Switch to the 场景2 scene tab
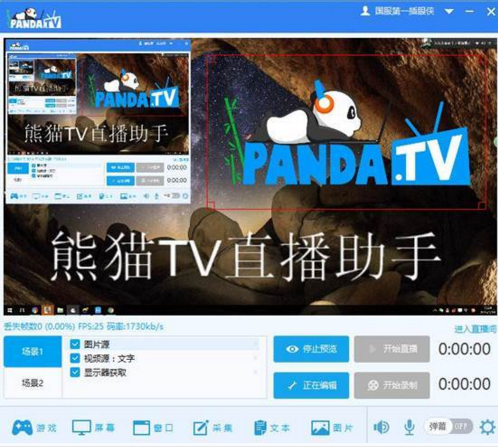 coord(33,383)
